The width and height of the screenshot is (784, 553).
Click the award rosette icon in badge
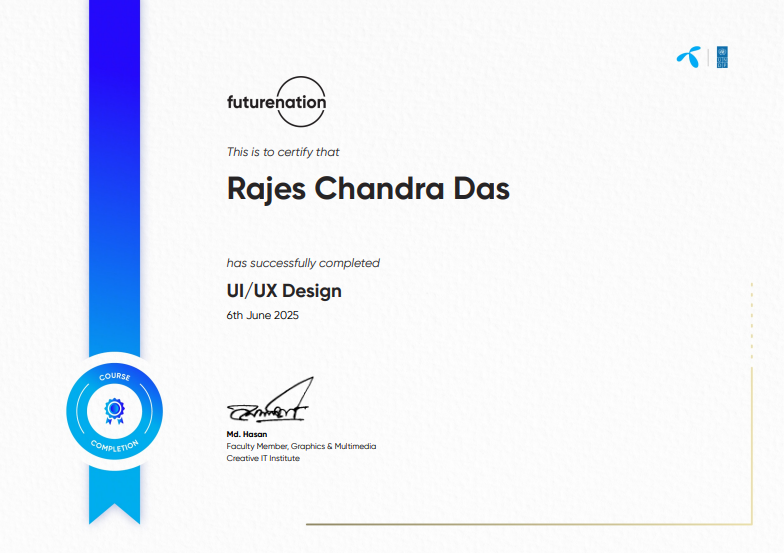[114, 411]
